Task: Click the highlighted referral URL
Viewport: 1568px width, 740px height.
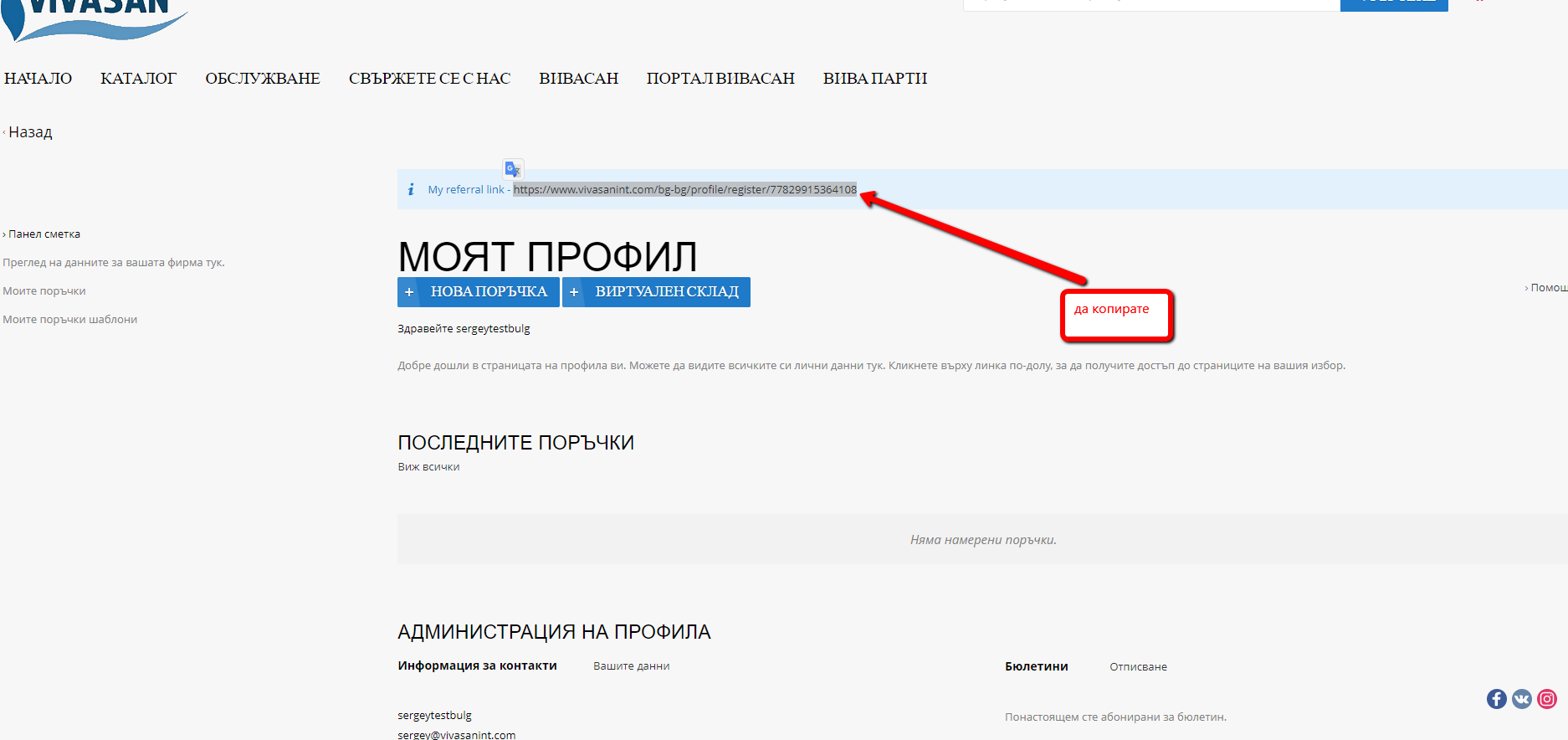Action: [x=685, y=190]
